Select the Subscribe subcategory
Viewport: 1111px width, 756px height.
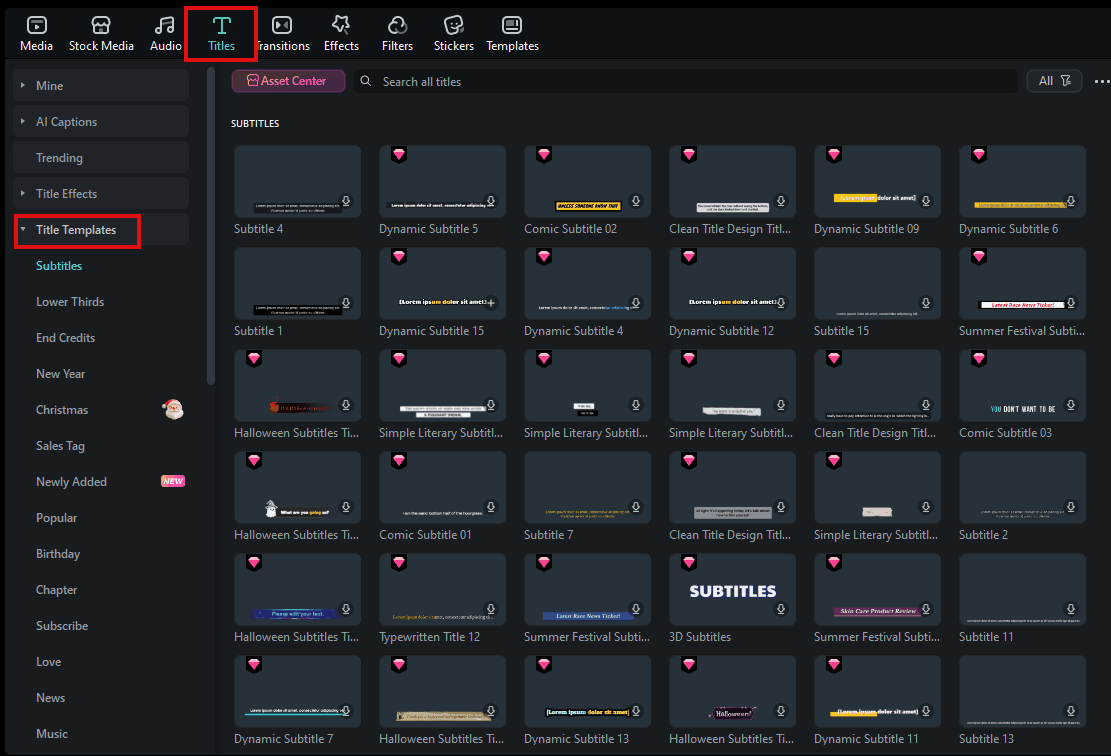pos(62,626)
